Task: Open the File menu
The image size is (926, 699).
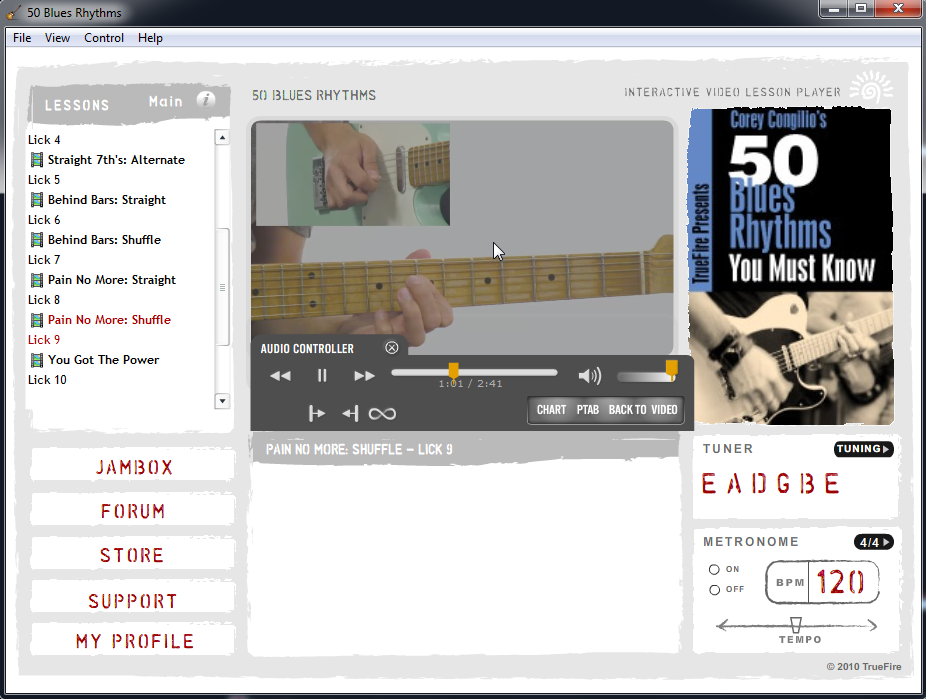Action: 22,38
